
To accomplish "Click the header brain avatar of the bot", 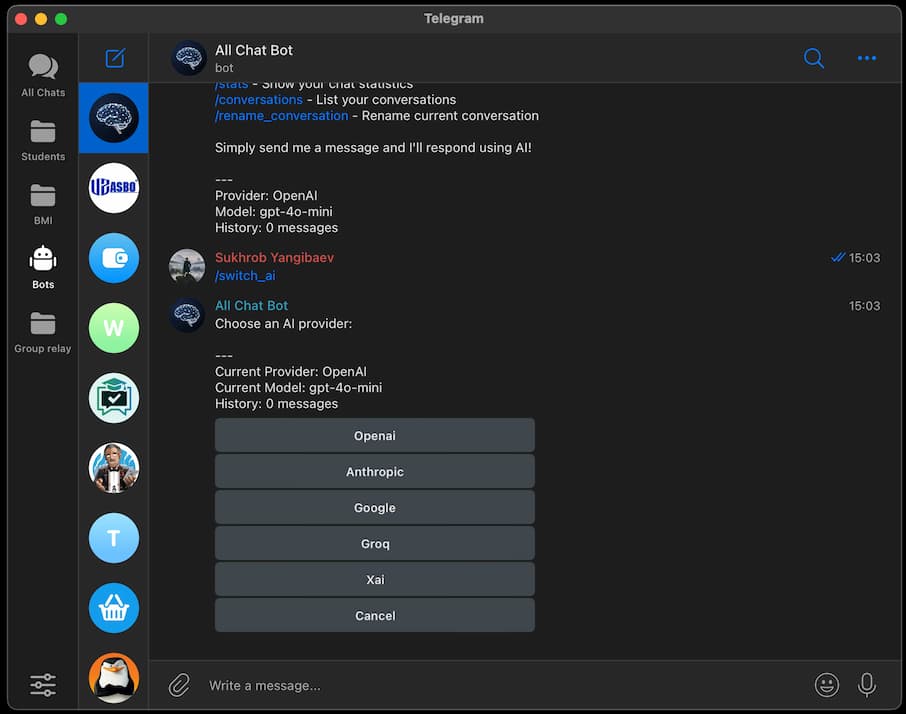I will pyautogui.click(x=188, y=58).
